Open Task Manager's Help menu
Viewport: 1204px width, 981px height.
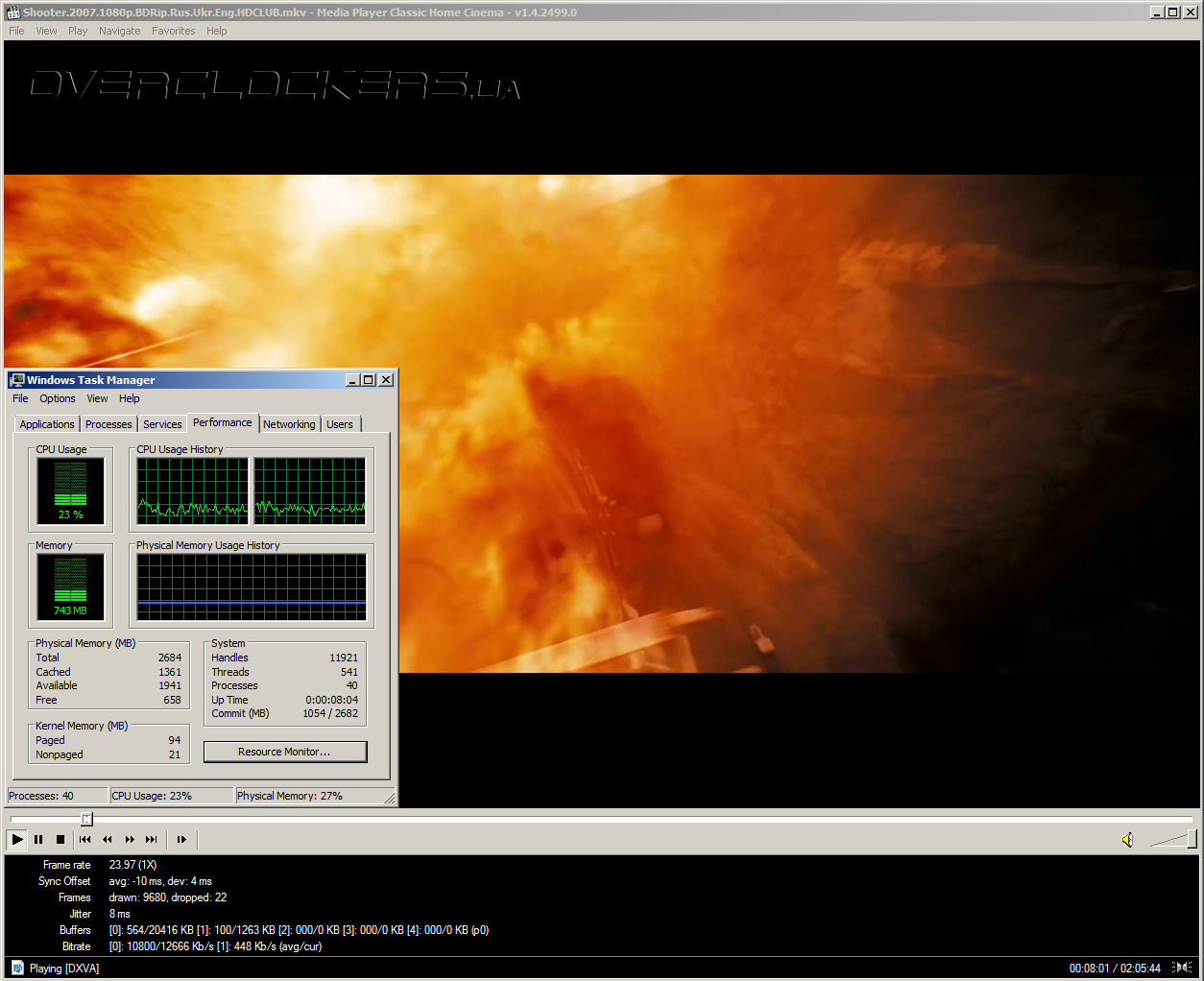coord(130,398)
